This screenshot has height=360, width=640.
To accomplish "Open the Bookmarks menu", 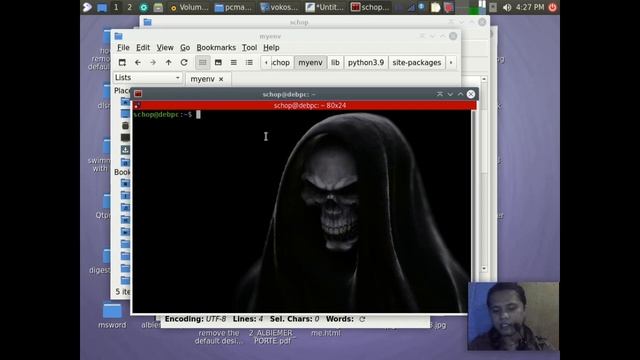I will tap(216, 48).
